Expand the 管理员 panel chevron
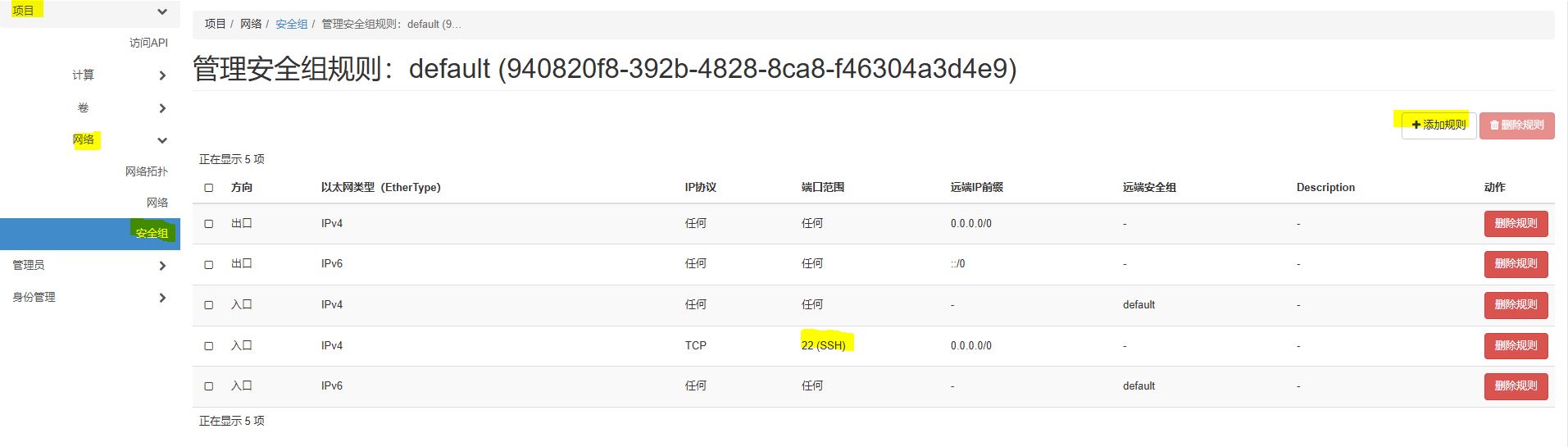 pos(162,266)
